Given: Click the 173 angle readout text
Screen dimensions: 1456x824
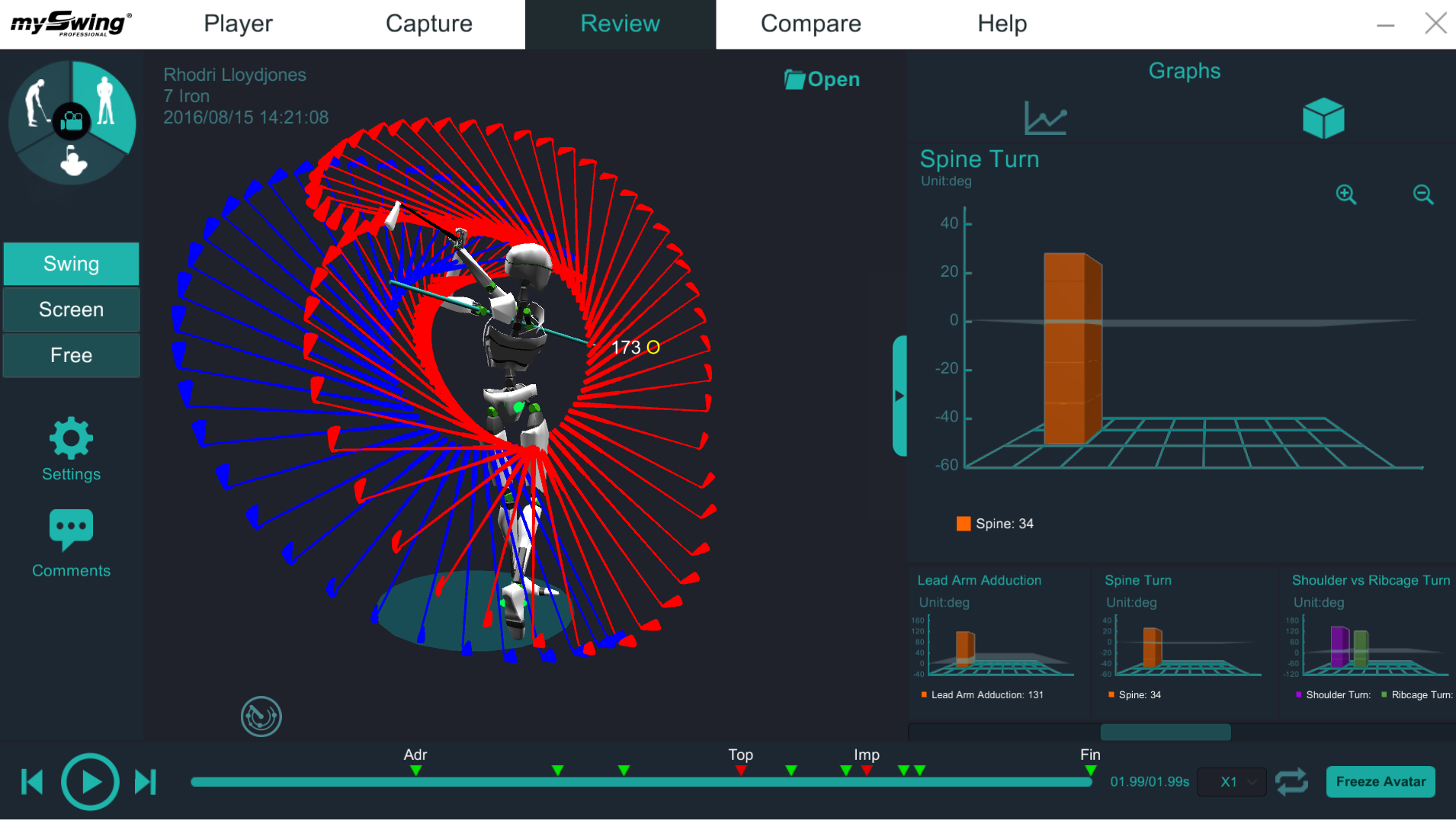Looking at the screenshot, I should tap(626, 348).
